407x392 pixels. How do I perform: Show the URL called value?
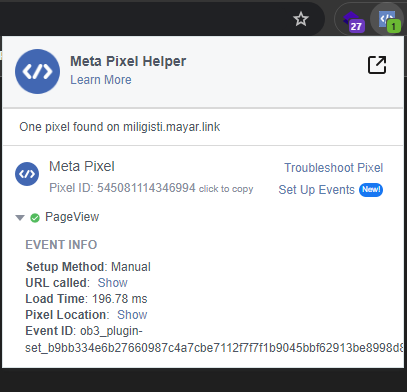point(112,283)
